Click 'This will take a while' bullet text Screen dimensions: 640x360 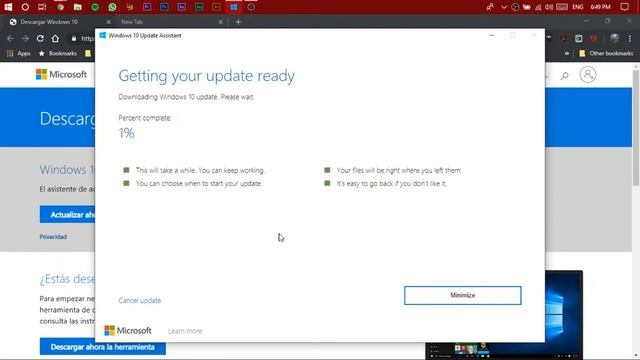pos(200,170)
